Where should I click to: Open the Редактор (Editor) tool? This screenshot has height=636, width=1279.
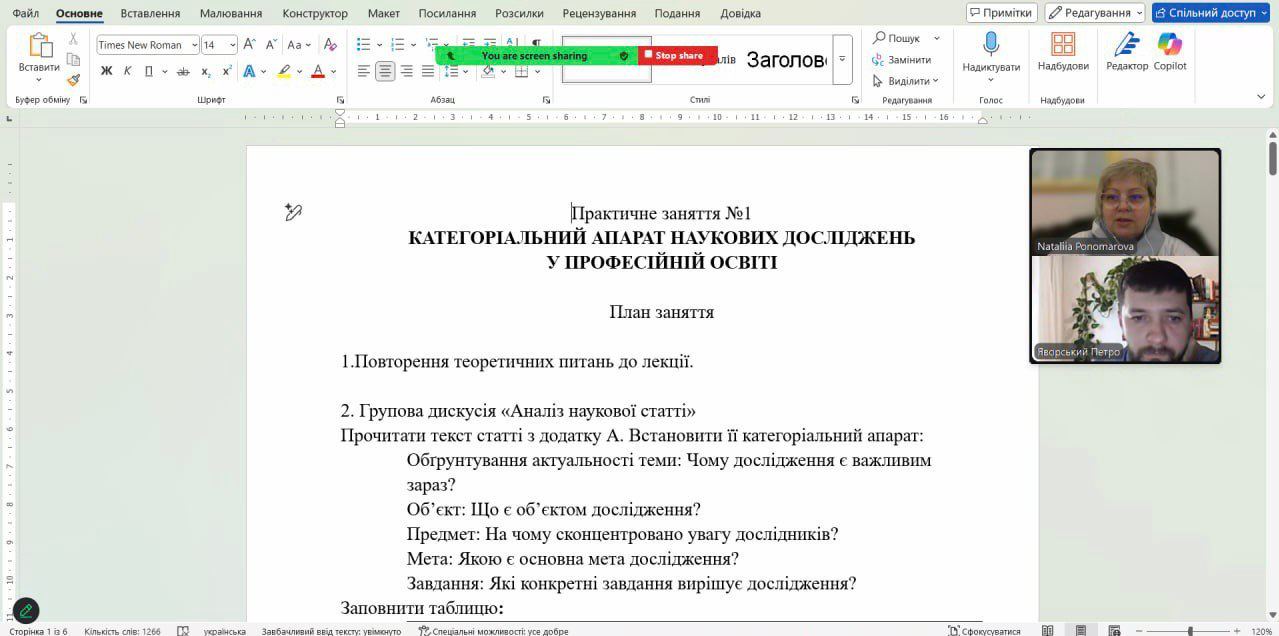coord(1127,51)
